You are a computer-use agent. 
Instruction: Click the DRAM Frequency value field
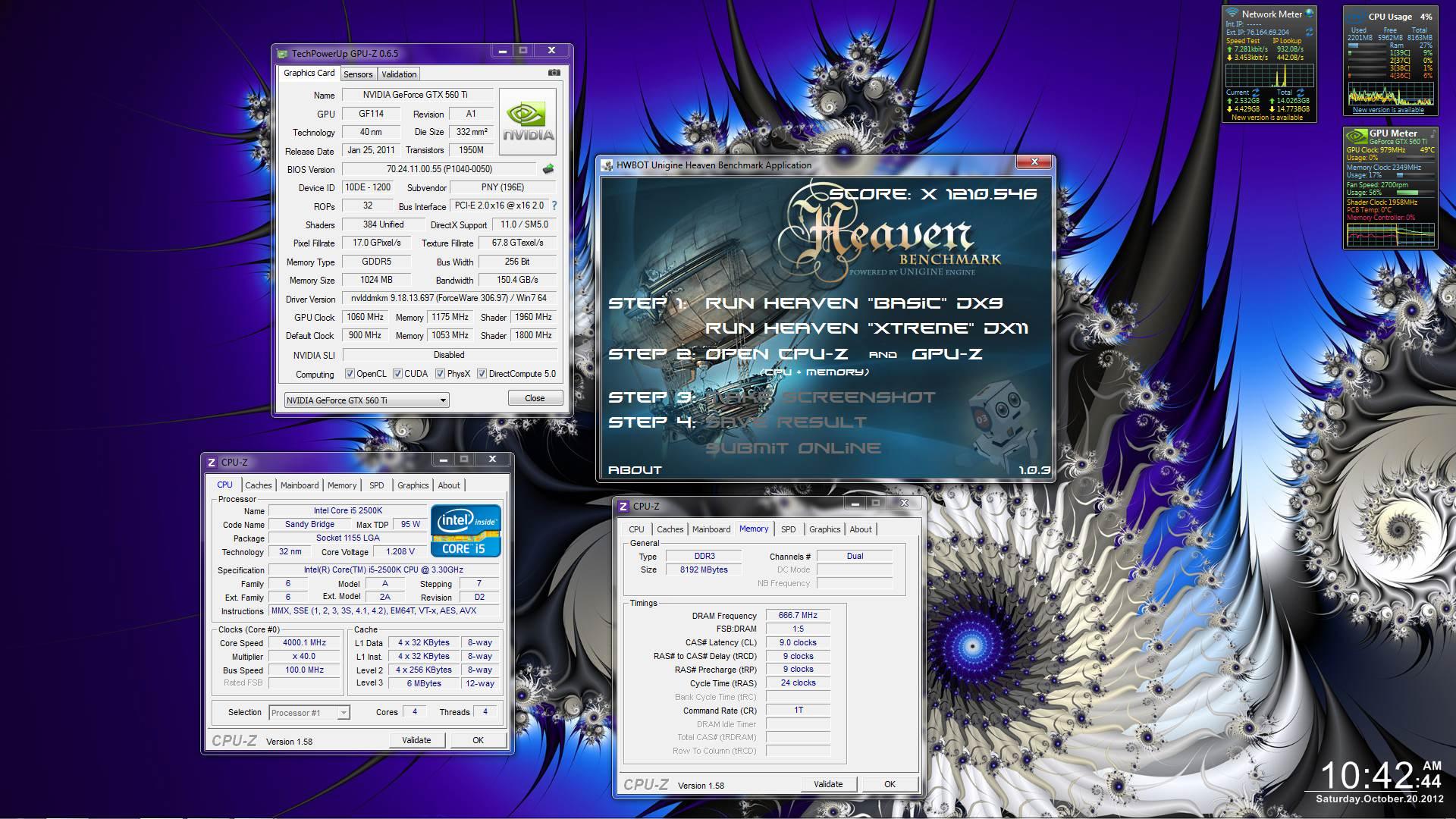click(x=798, y=615)
